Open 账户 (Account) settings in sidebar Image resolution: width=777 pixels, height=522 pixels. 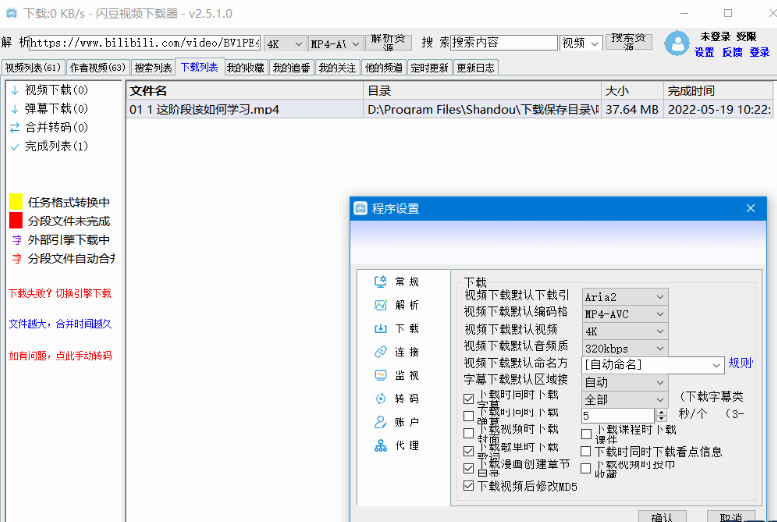point(396,422)
